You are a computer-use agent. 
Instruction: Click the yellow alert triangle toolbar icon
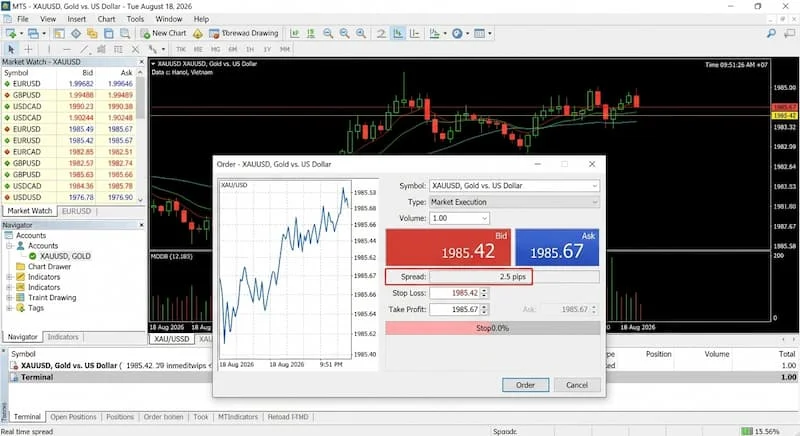(x=198, y=34)
